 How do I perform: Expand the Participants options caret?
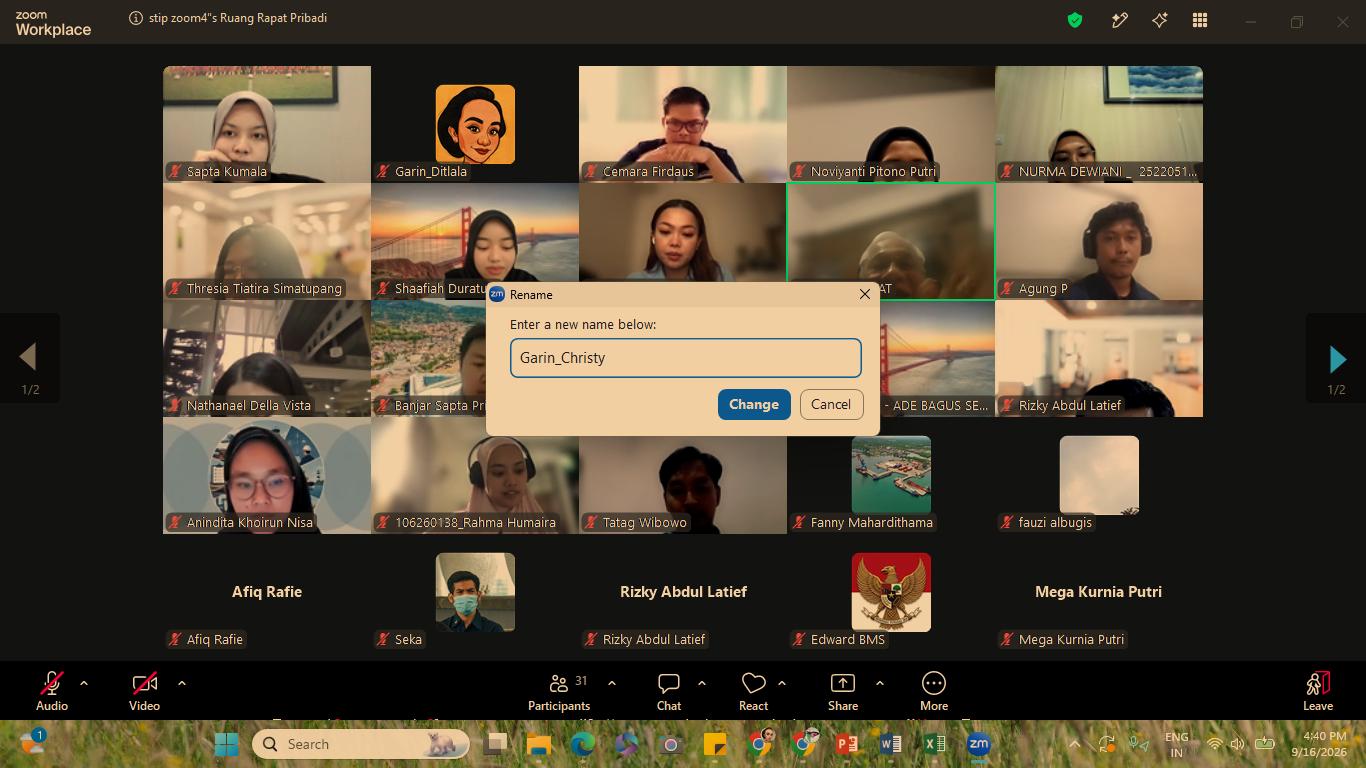pyautogui.click(x=612, y=683)
